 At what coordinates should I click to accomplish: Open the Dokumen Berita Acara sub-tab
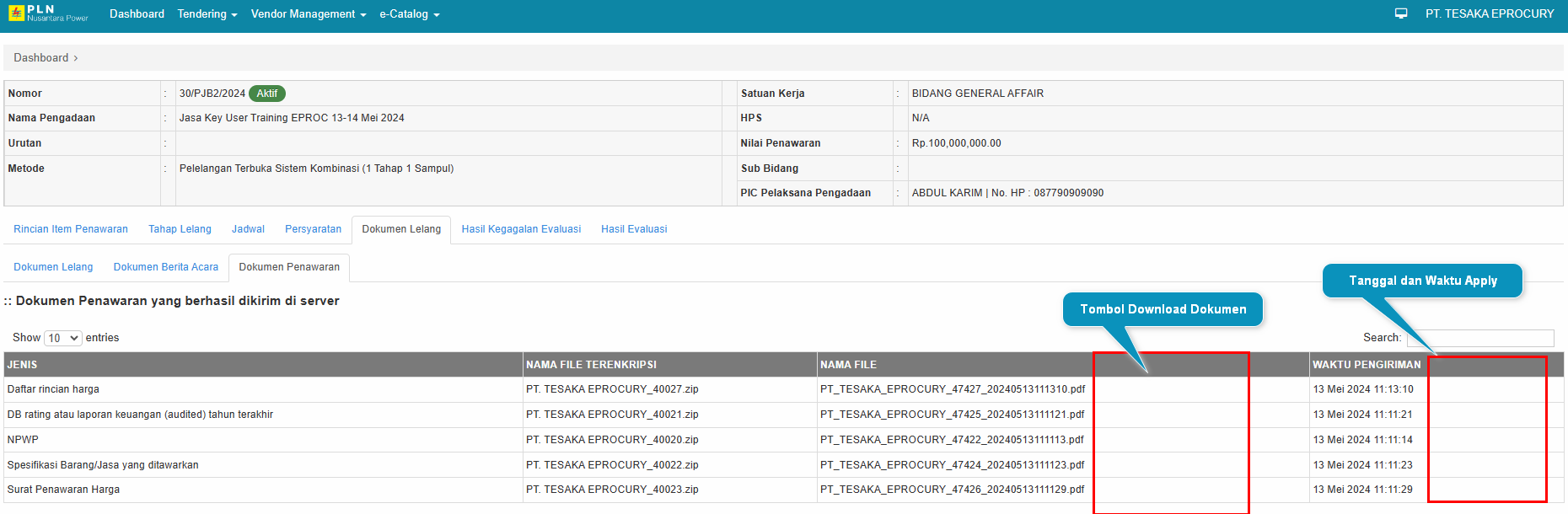[x=166, y=267]
